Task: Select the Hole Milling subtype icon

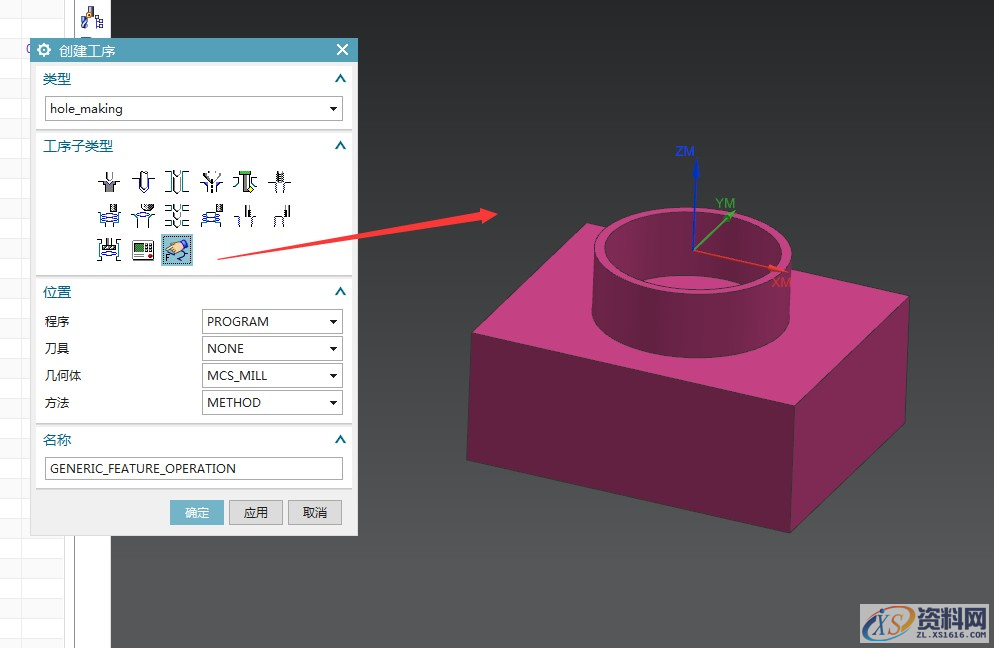Action: [109, 215]
